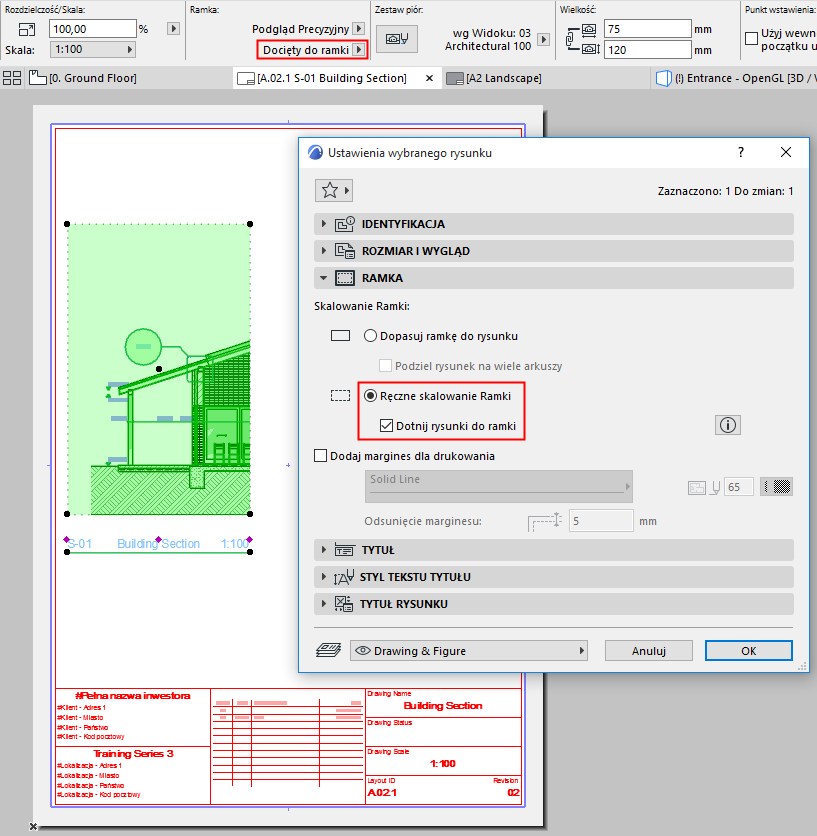
Task: Click the height field showing 120
Action: [x=647, y=50]
